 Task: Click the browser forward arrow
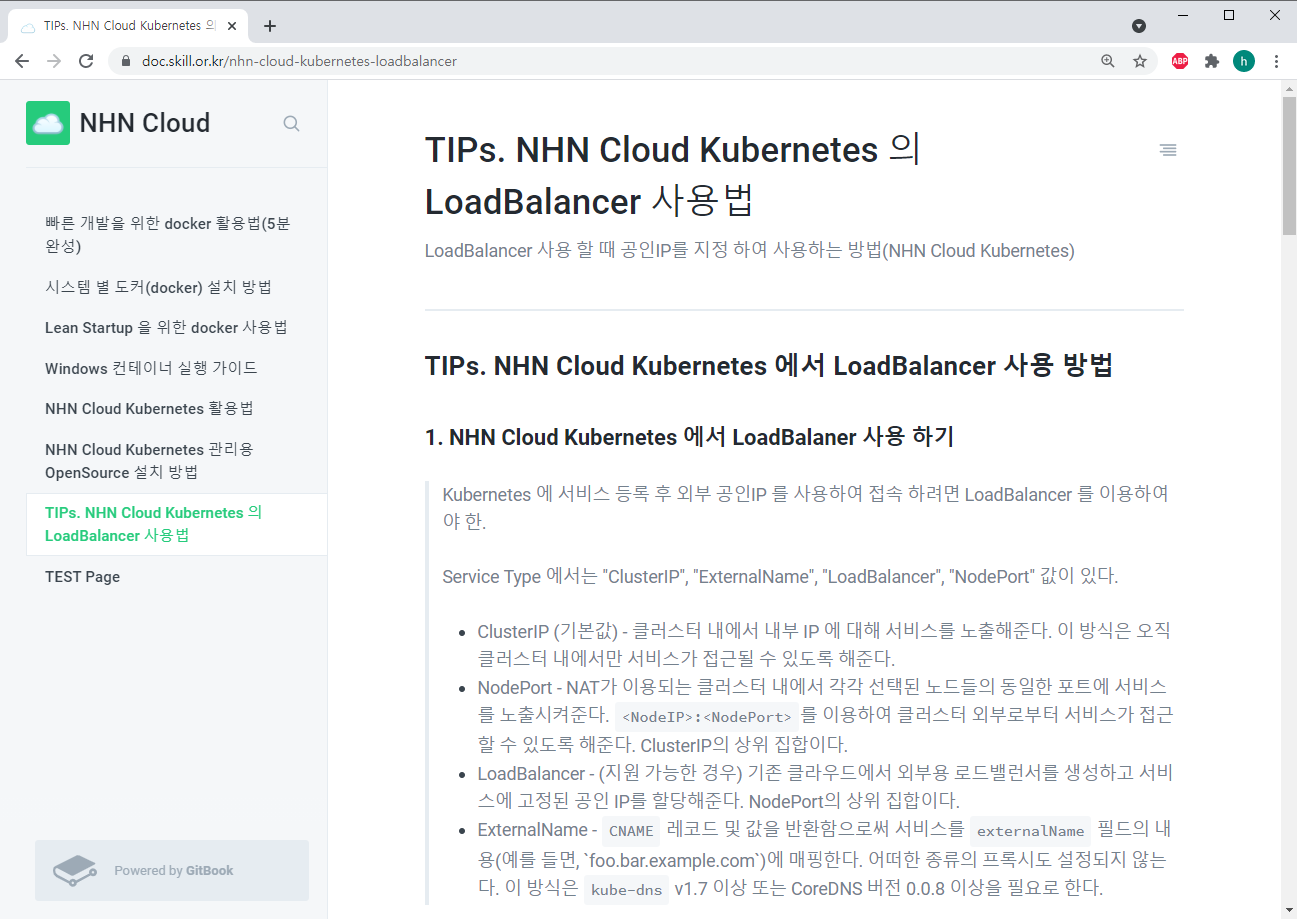click(54, 61)
